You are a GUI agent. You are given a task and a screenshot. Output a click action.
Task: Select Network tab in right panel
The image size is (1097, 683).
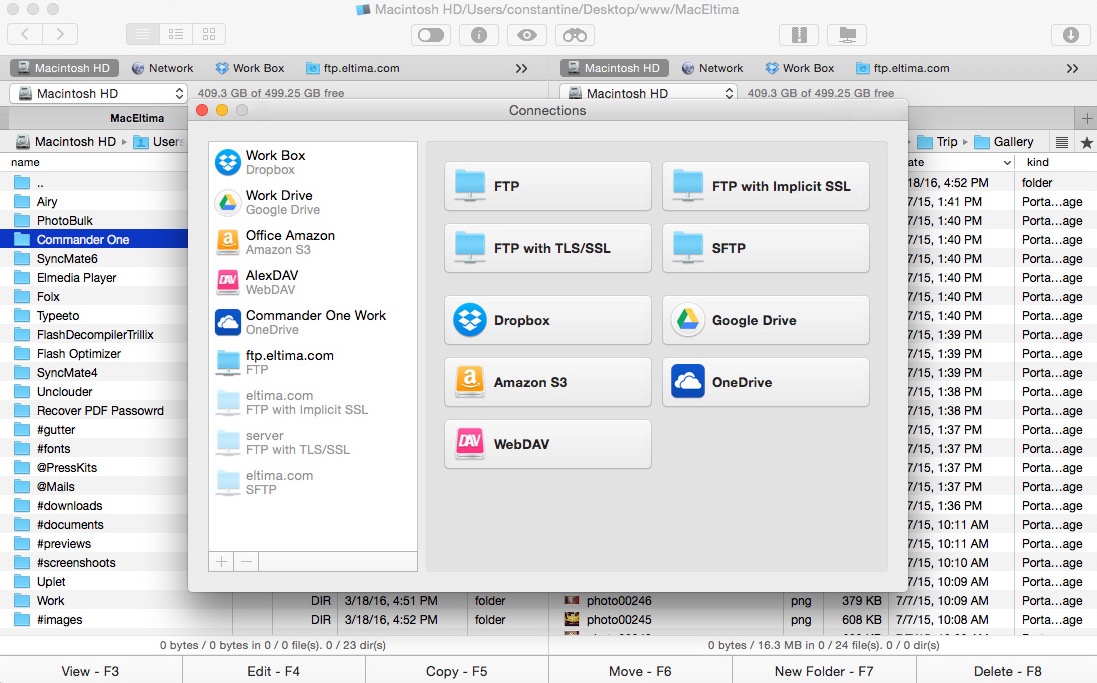click(x=712, y=68)
